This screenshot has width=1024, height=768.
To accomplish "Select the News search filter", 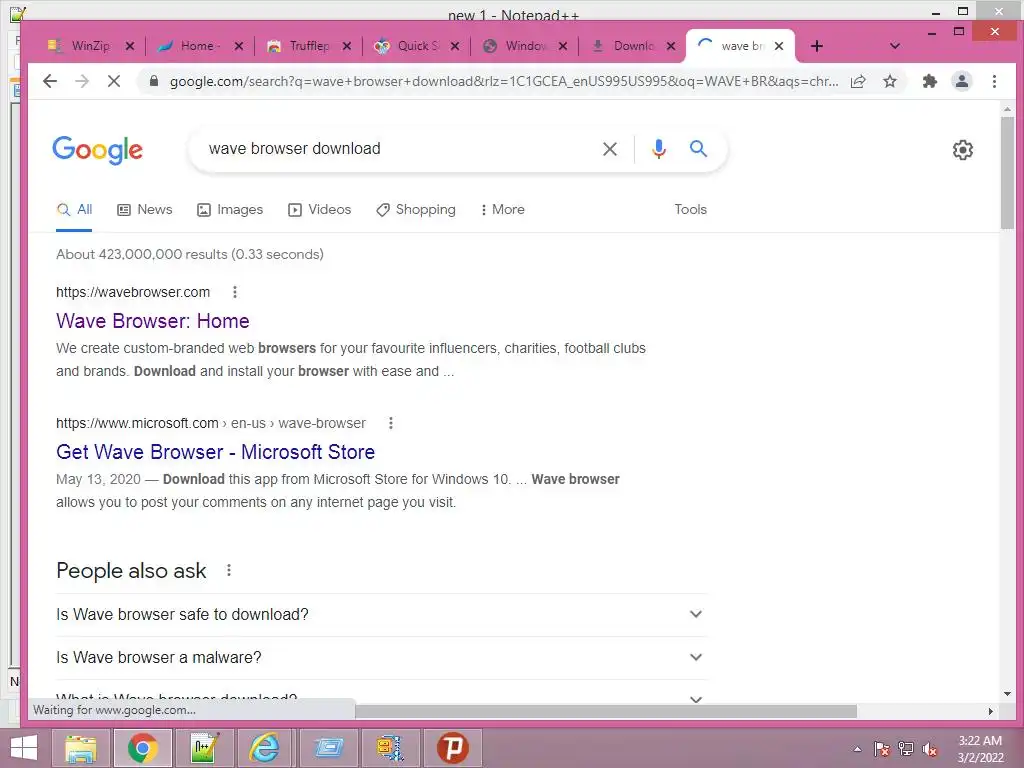I will pyautogui.click(x=145, y=210).
